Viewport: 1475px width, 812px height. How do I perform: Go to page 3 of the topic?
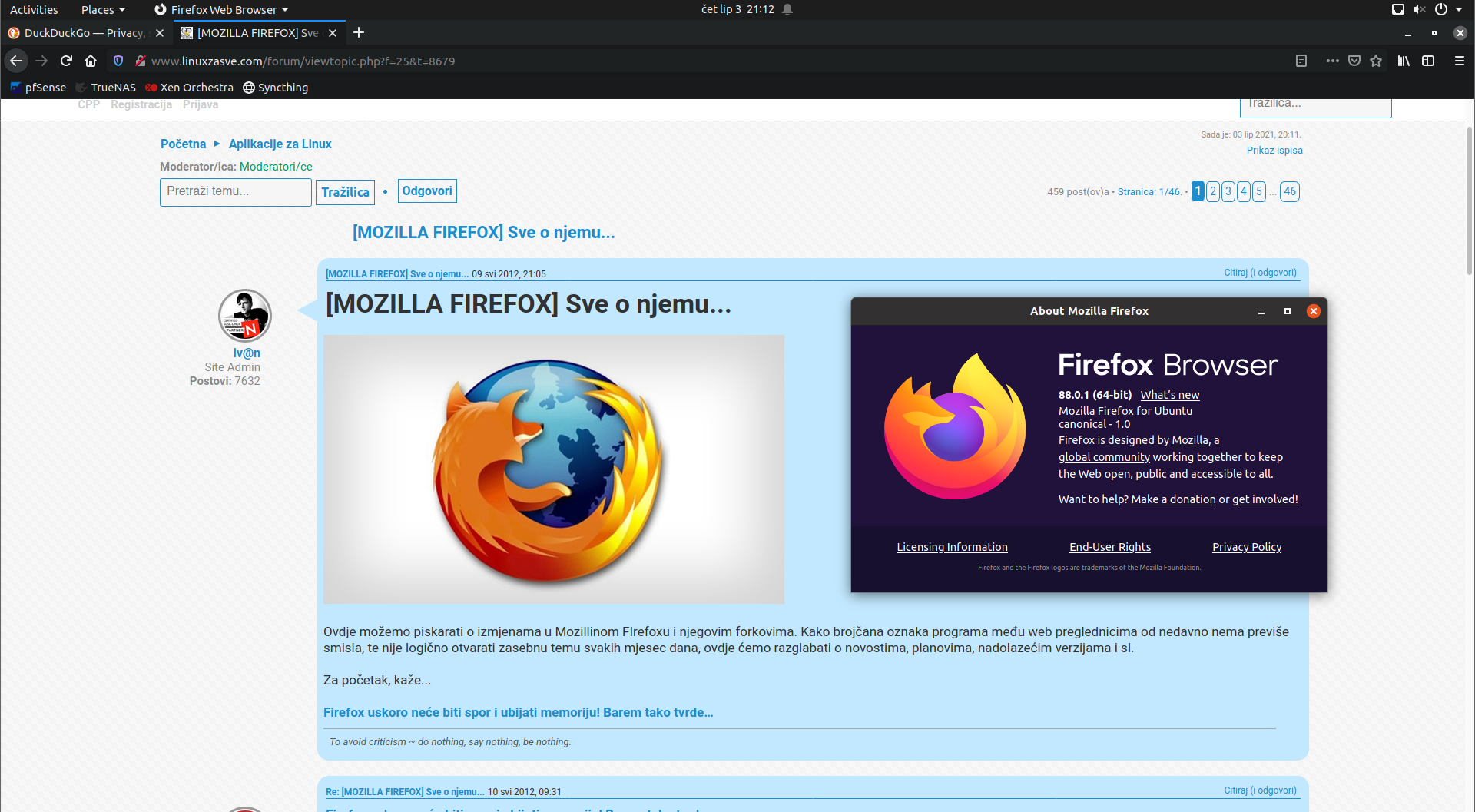click(1228, 191)
